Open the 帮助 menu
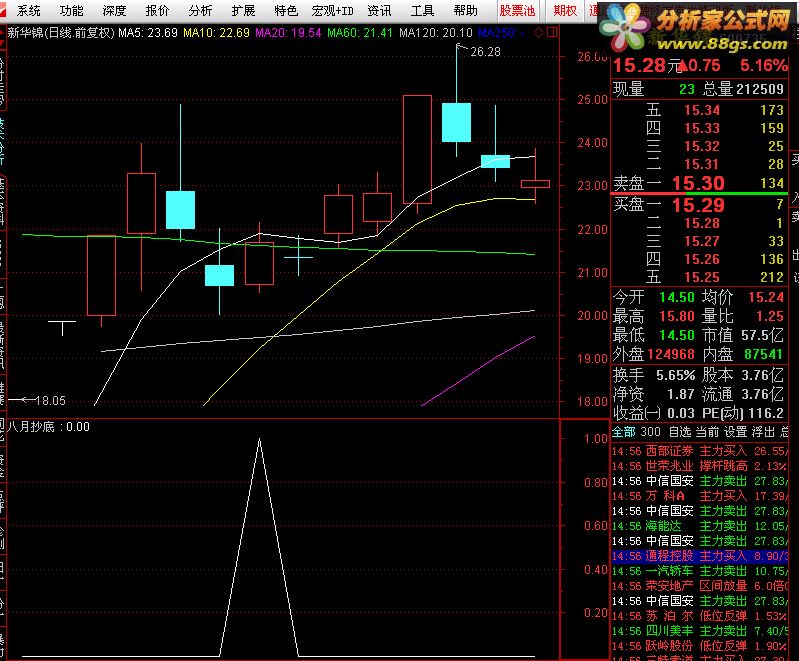The width and height of the screenshot is (799, 661). (465, 10)
